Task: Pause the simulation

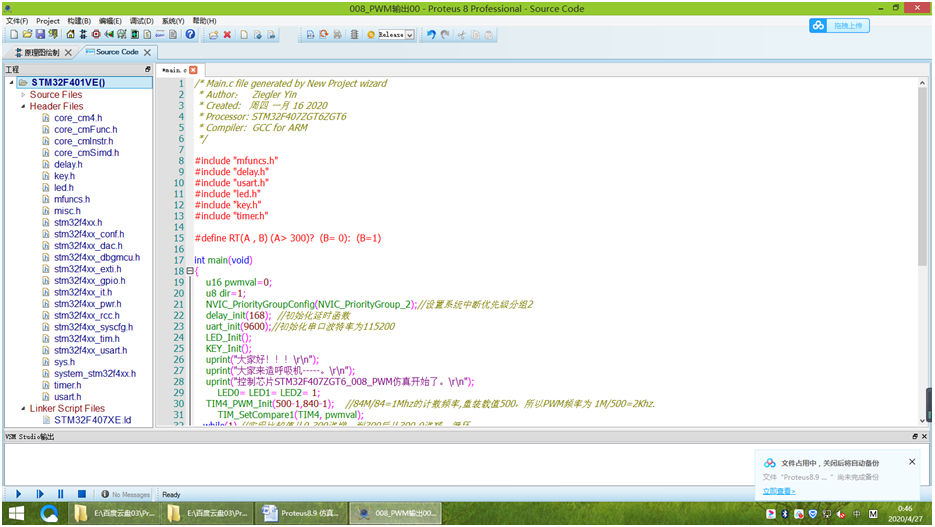Action: [x=61, y=494]
